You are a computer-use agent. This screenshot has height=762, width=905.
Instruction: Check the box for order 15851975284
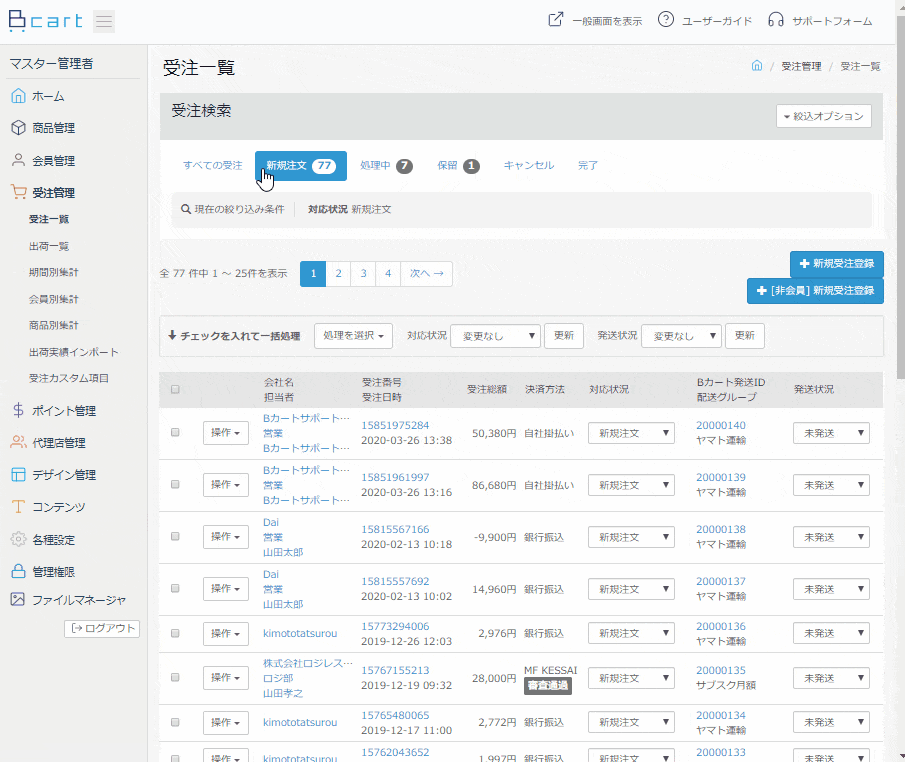pos(175,432)
